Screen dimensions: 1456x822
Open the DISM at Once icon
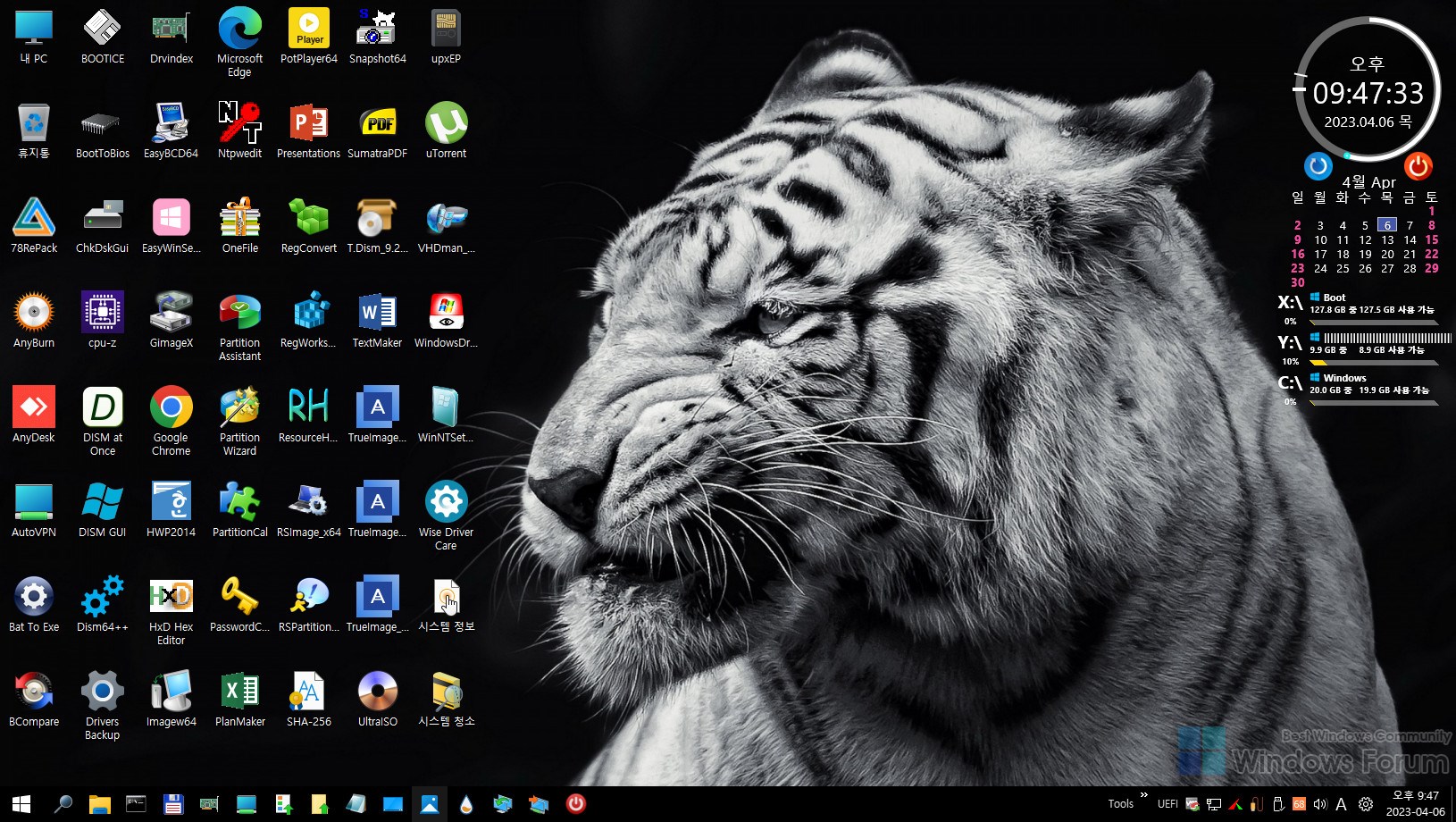(103, 421)
